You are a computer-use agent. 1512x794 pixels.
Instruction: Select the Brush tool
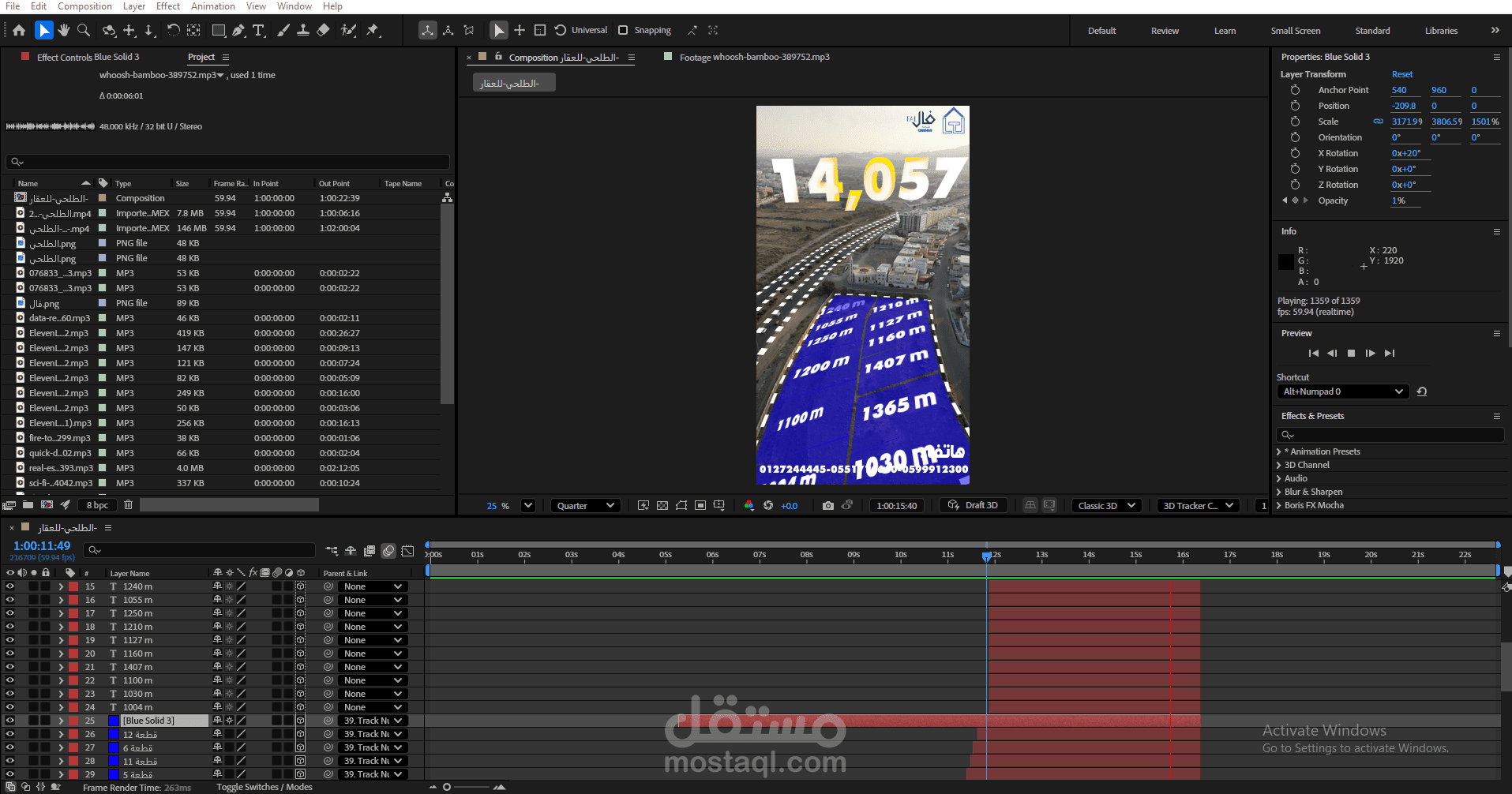click(283, 31)
